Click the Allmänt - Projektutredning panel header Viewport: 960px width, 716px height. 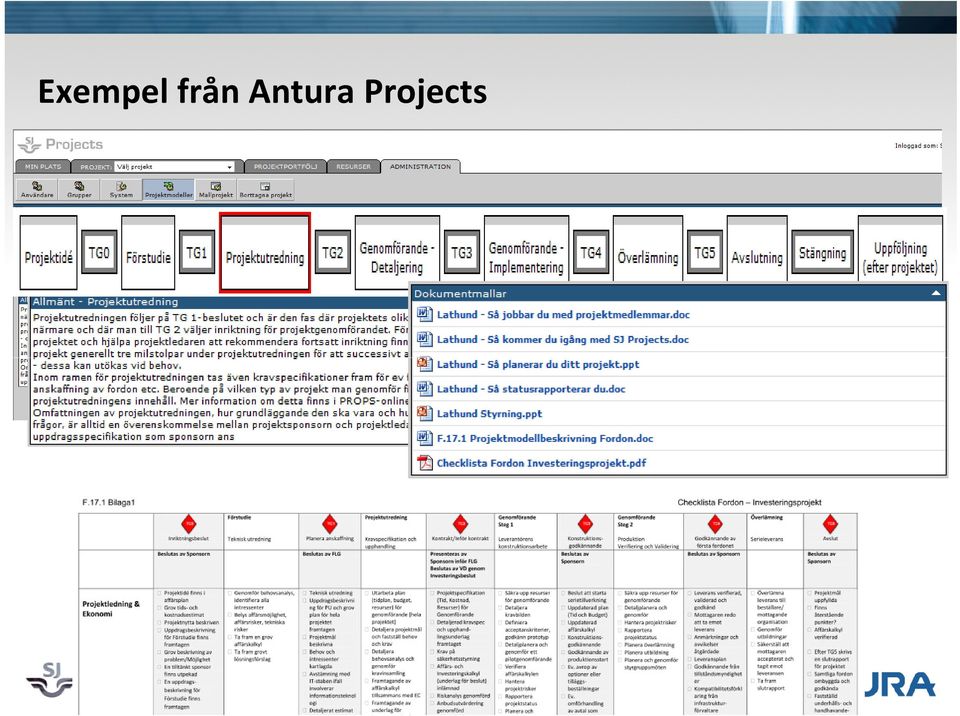tap(219, 301)
